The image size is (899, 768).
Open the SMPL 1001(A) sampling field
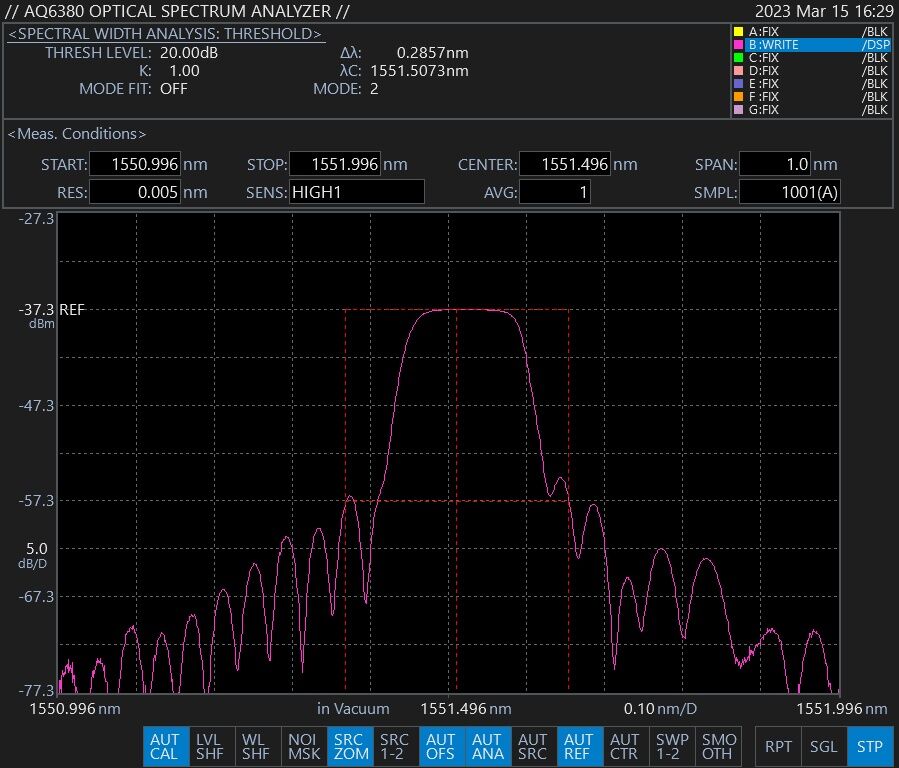[788, 192]
